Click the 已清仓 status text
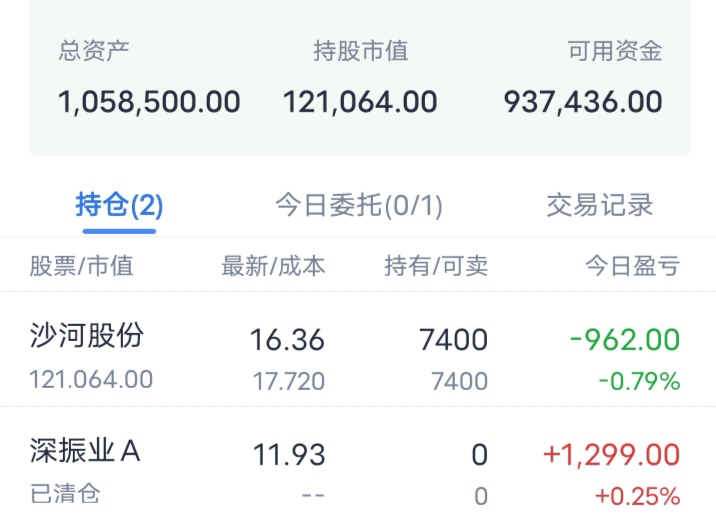This screenshot has height=520, width=716. pyautogui.click(x=65, y=494)
